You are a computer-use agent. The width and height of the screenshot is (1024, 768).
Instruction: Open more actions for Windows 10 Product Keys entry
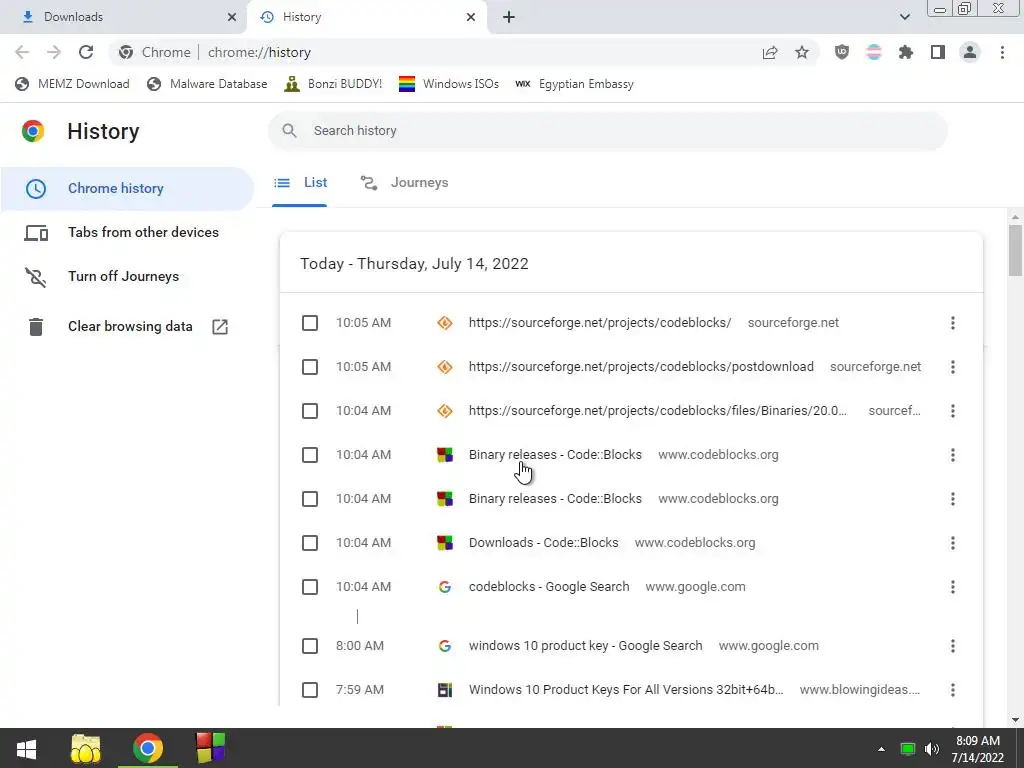coord(953,690)
